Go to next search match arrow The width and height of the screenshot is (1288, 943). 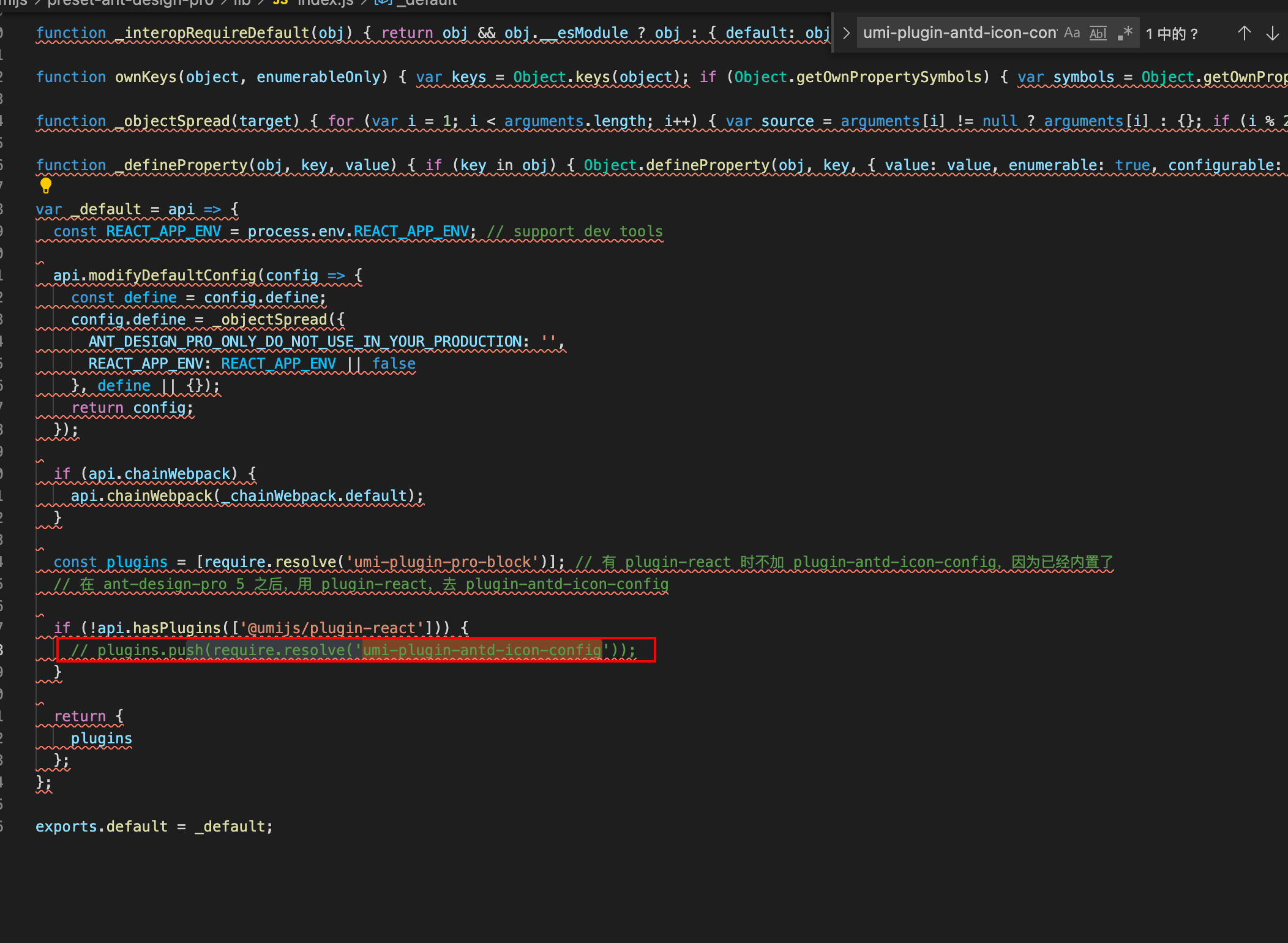pyautogui.click(x=1271, y=33)
